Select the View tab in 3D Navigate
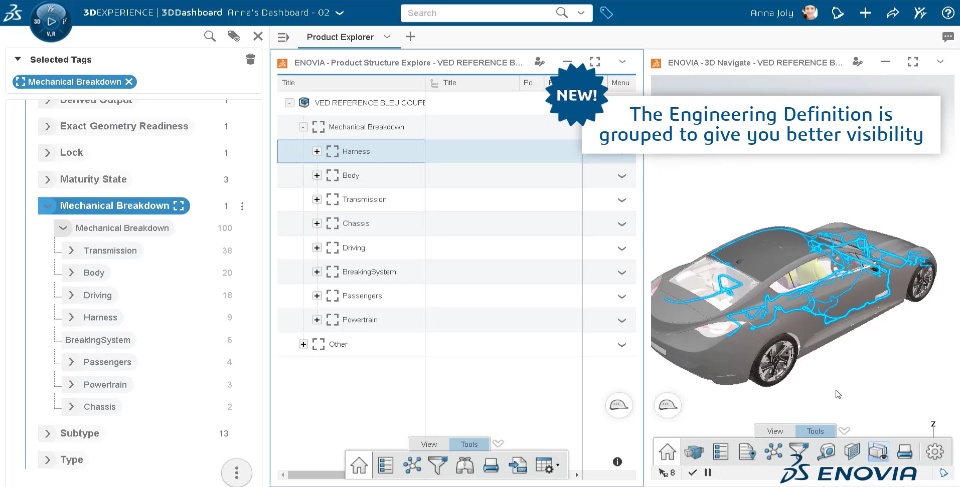 click(x=775, y=431)
